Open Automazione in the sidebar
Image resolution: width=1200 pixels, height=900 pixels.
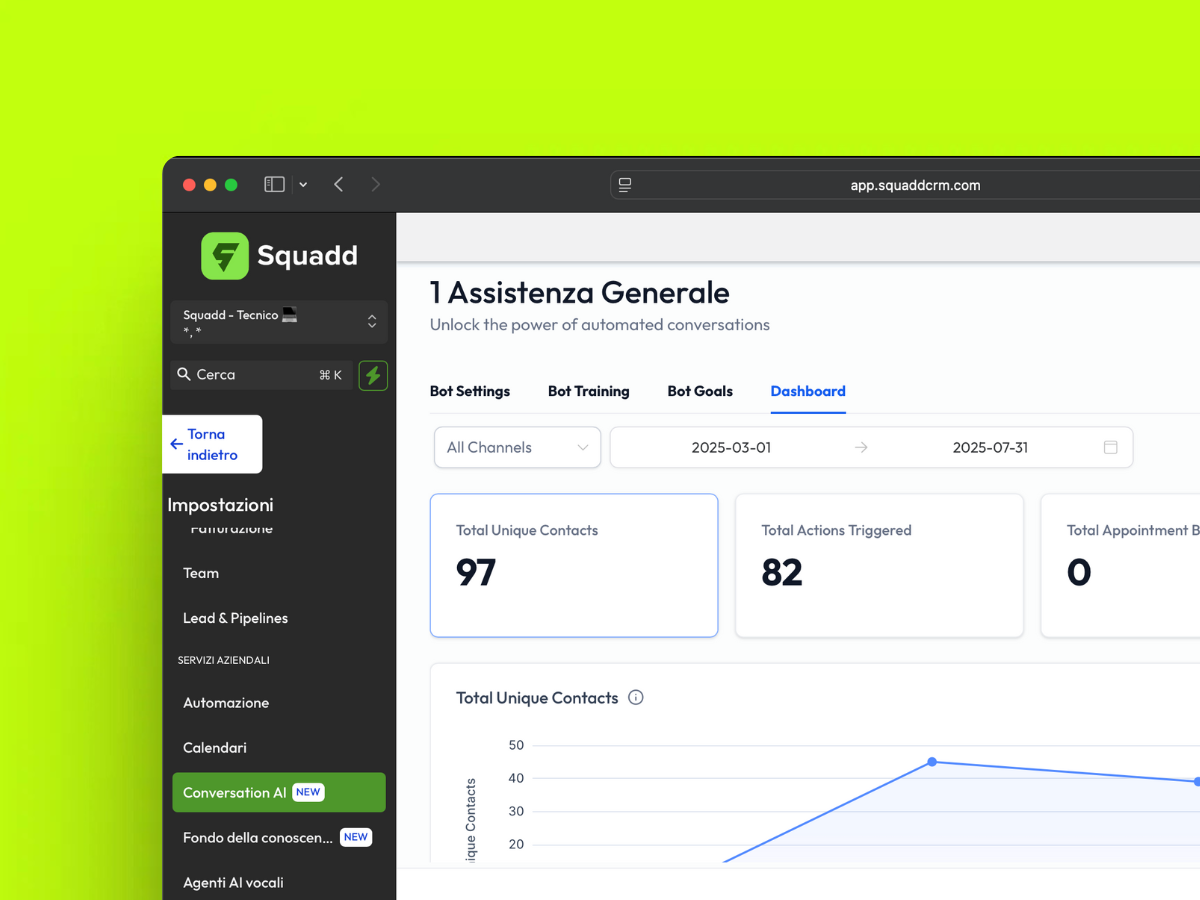click(x=226, y=703)
